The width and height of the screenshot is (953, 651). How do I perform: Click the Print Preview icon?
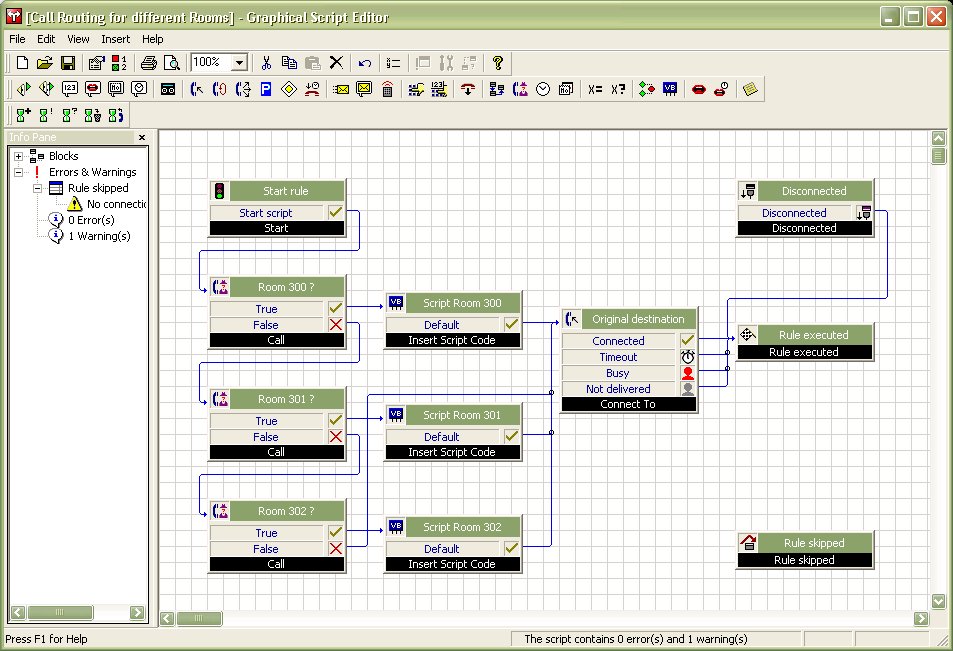click(x=172, y=63)
